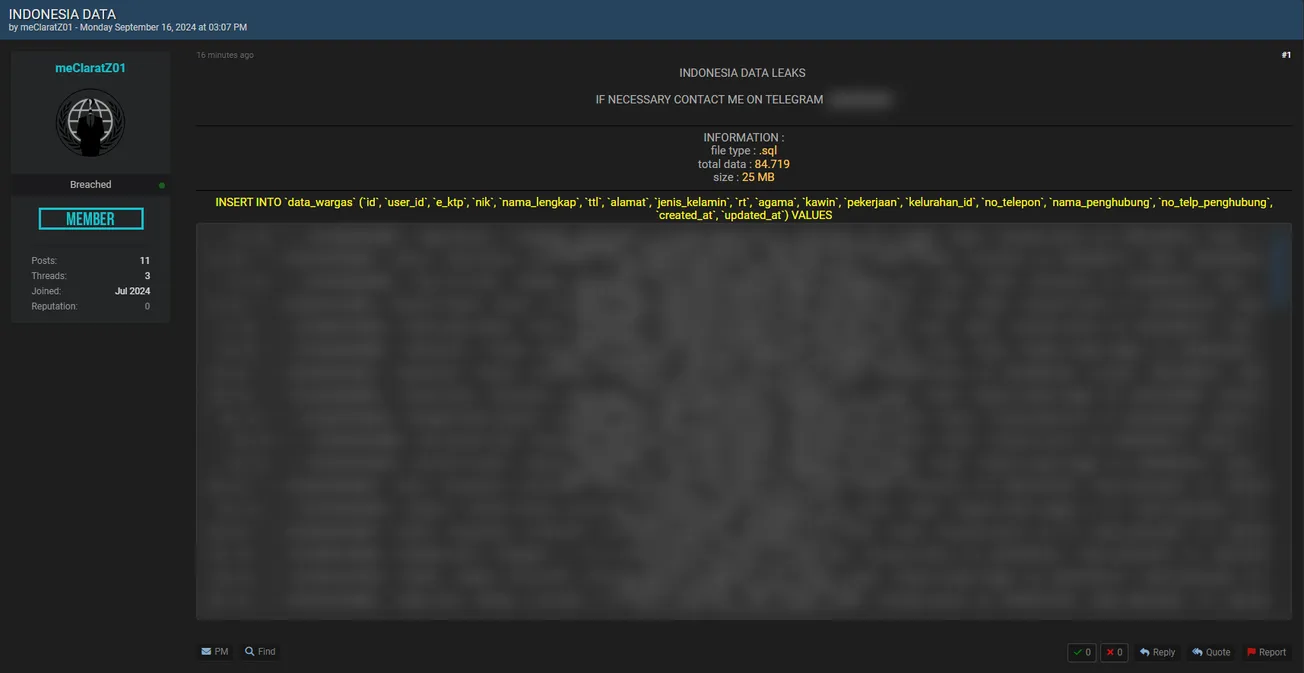The height and width of the screenshot is (673, 1304).
Task: Open meClaratZ01 profile from sidebar username
Action: point(90,68)
